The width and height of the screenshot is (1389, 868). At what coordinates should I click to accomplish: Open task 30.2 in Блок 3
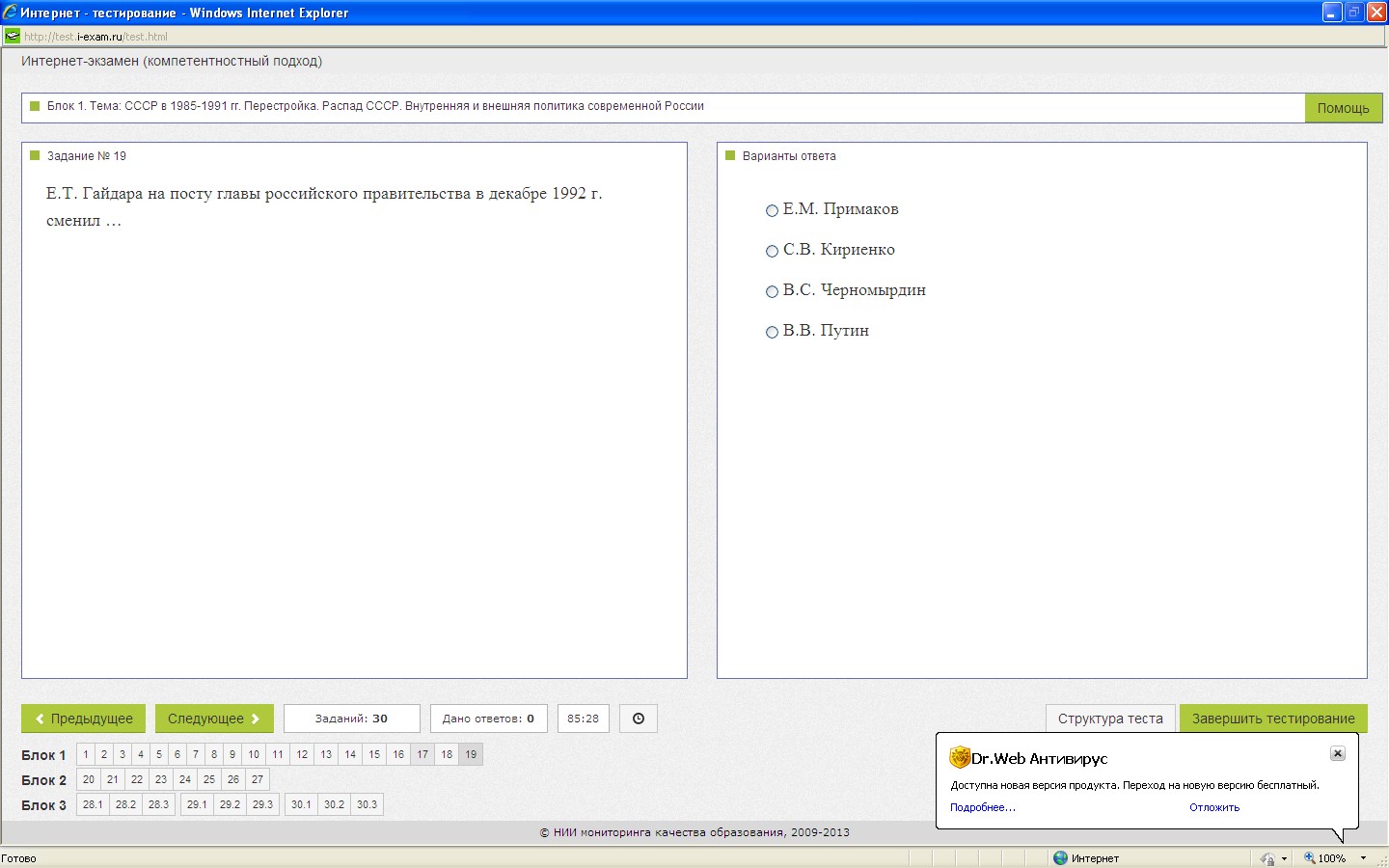[x=334, y=804]
